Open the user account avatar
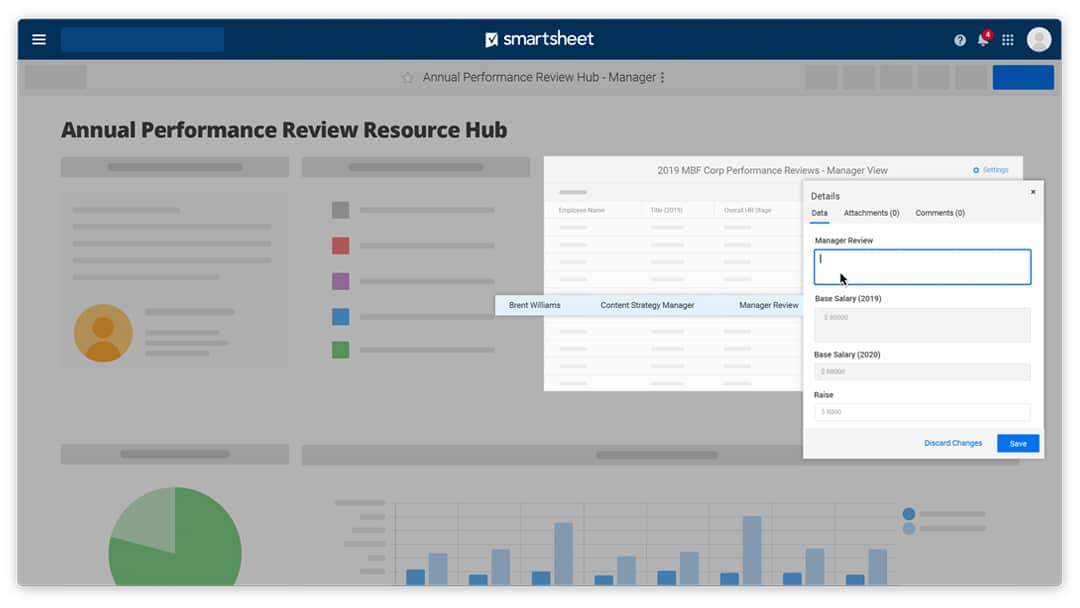 click(1039, 40)
